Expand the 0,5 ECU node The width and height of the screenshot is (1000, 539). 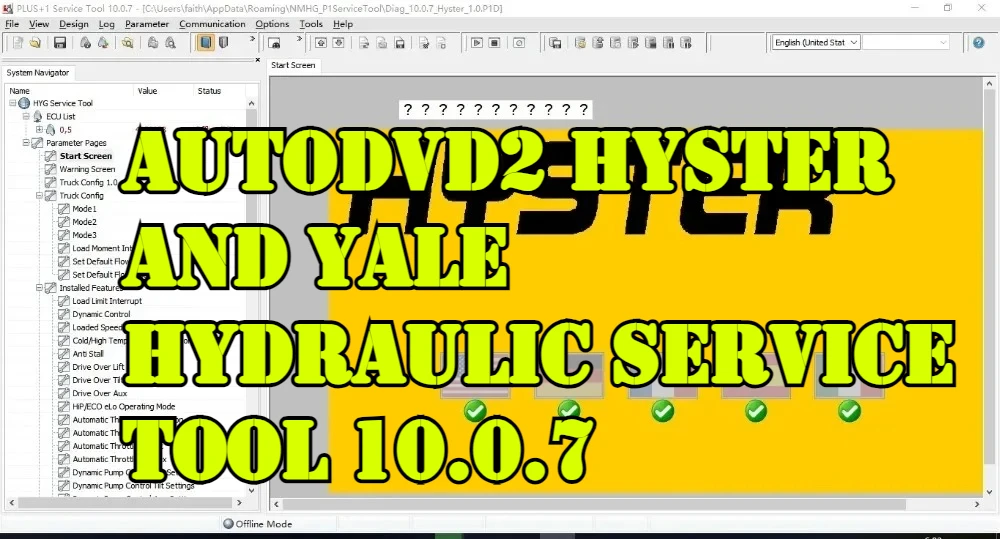tap(40, 129)
